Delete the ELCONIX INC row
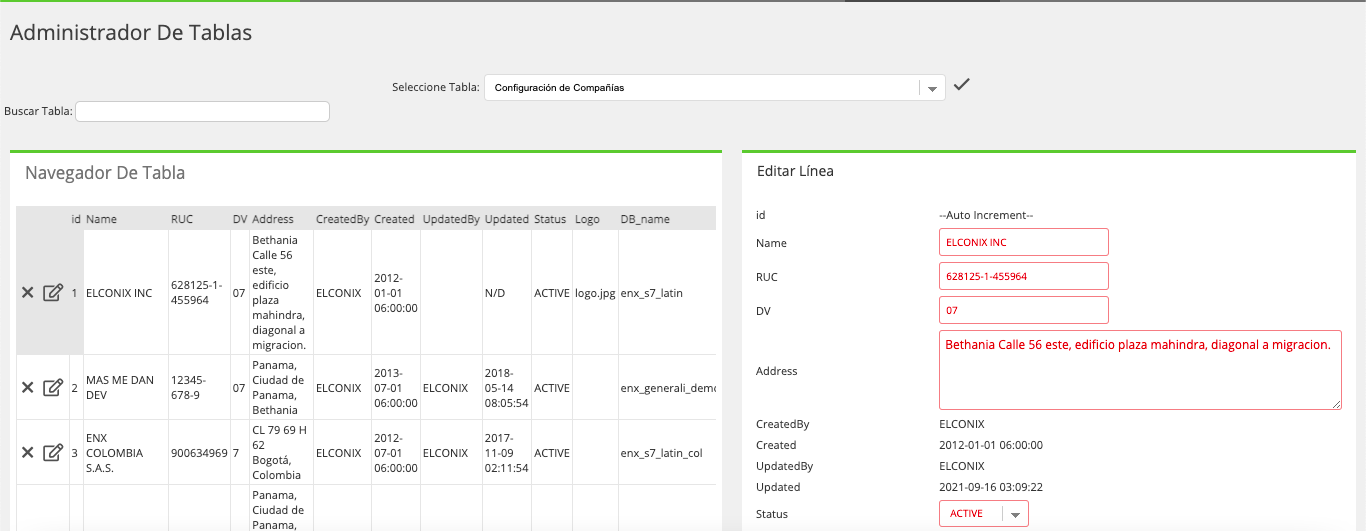1366x531 pixels. tap(28, 293)
